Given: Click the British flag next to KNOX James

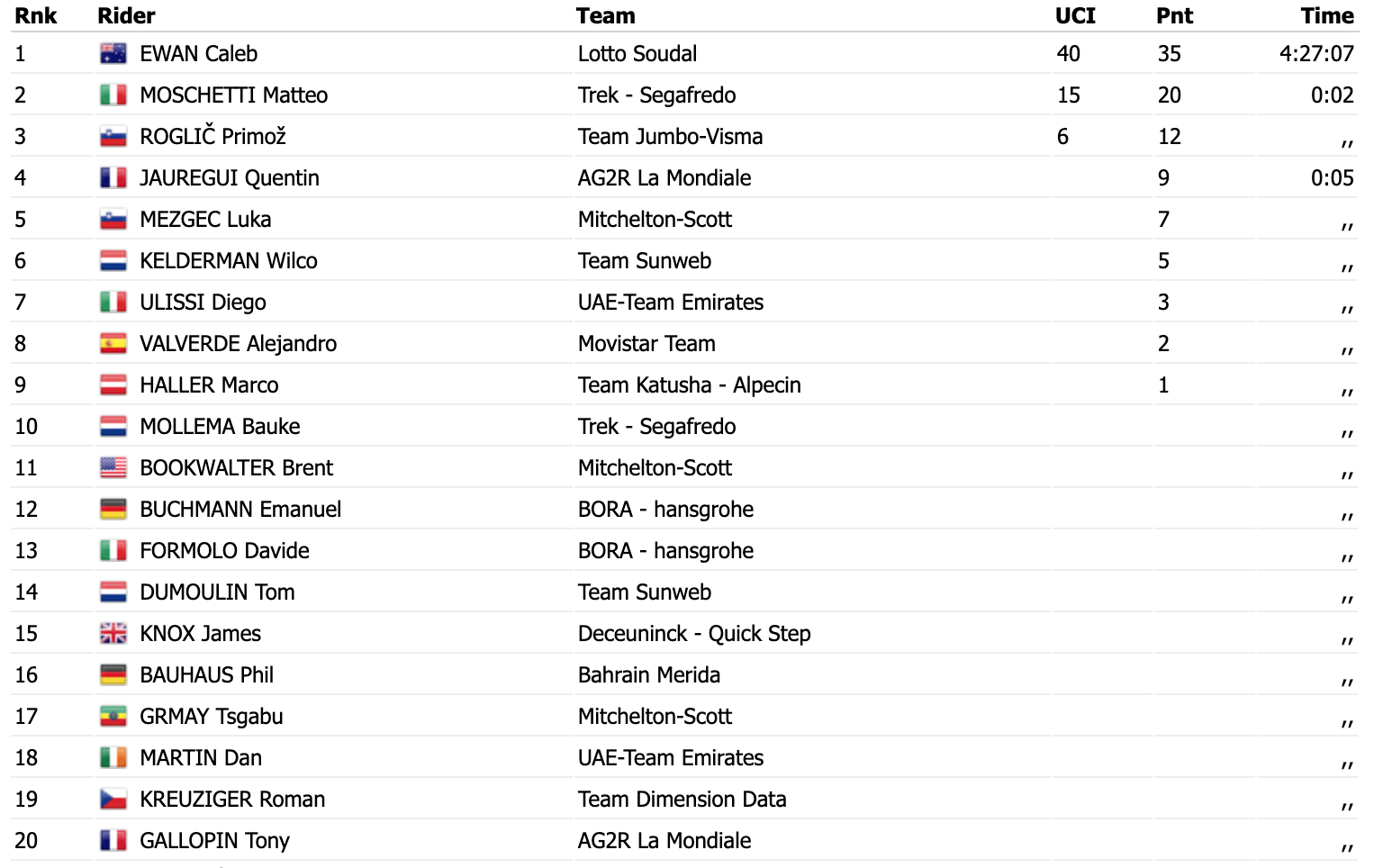Looking at the screenshot, I should point(113,634).
